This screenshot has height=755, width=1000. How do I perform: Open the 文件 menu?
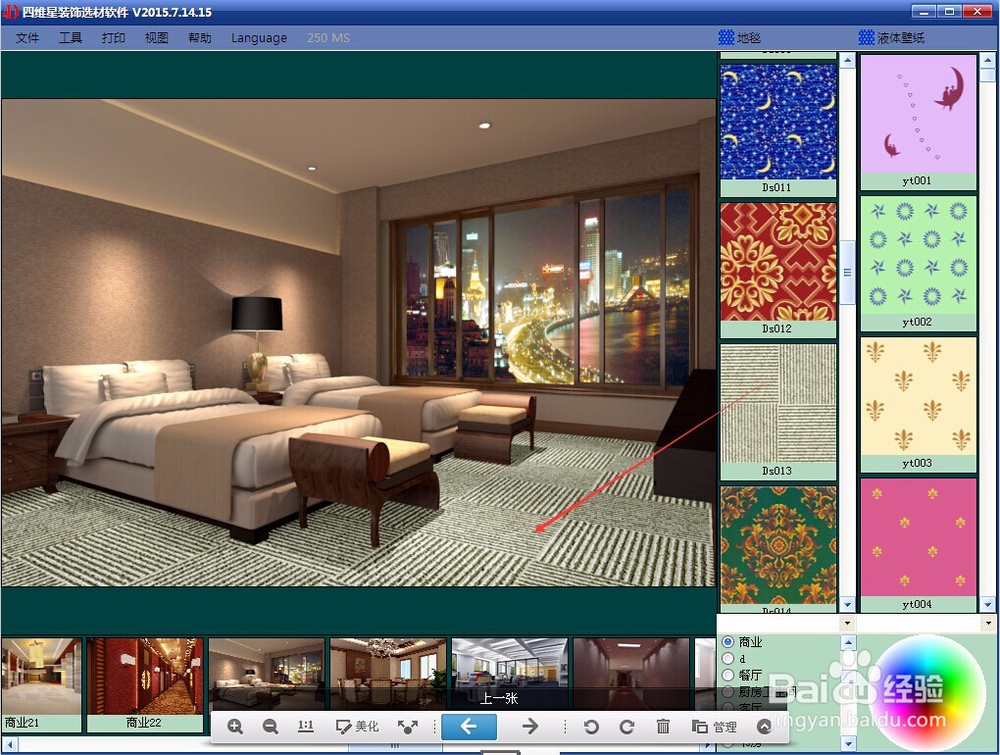pos(27,38)
